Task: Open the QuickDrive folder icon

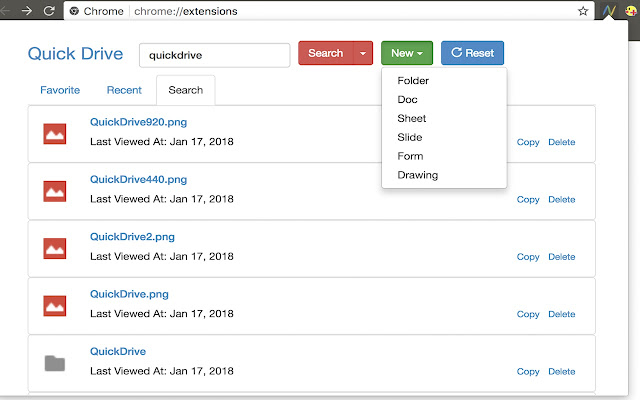Action: click(x=55, y=363)
